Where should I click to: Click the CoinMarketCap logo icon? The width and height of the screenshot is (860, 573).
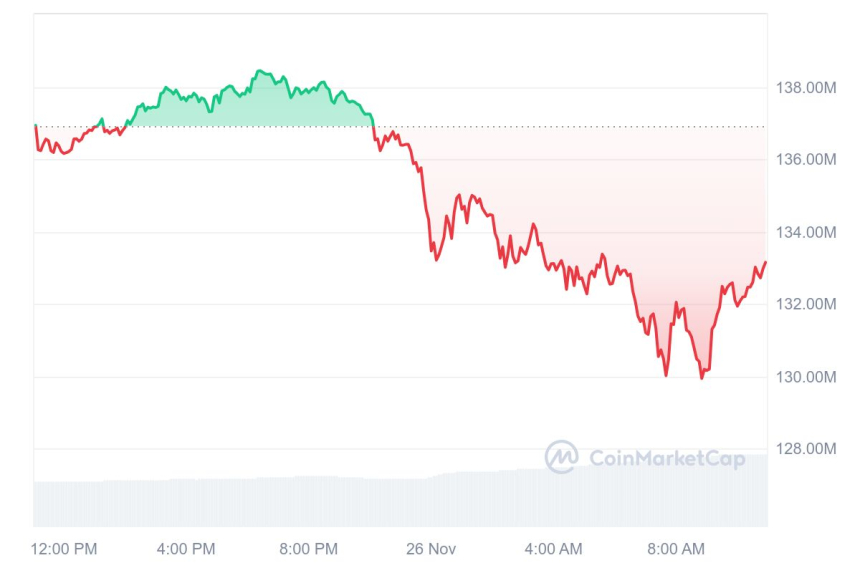pos(561,457)
